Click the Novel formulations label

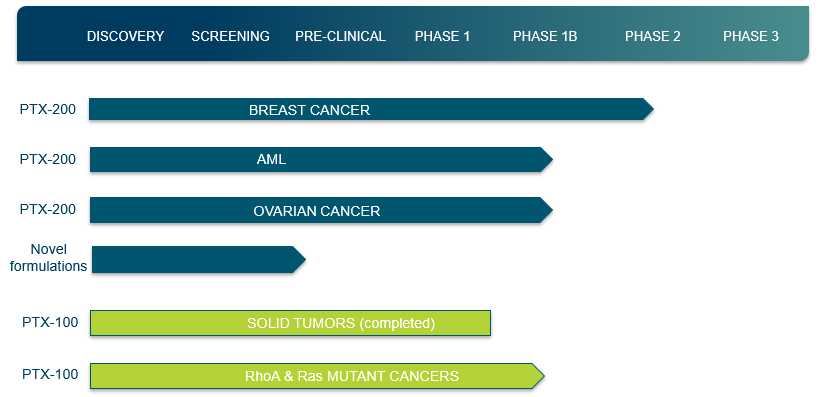tap(48, 257)
